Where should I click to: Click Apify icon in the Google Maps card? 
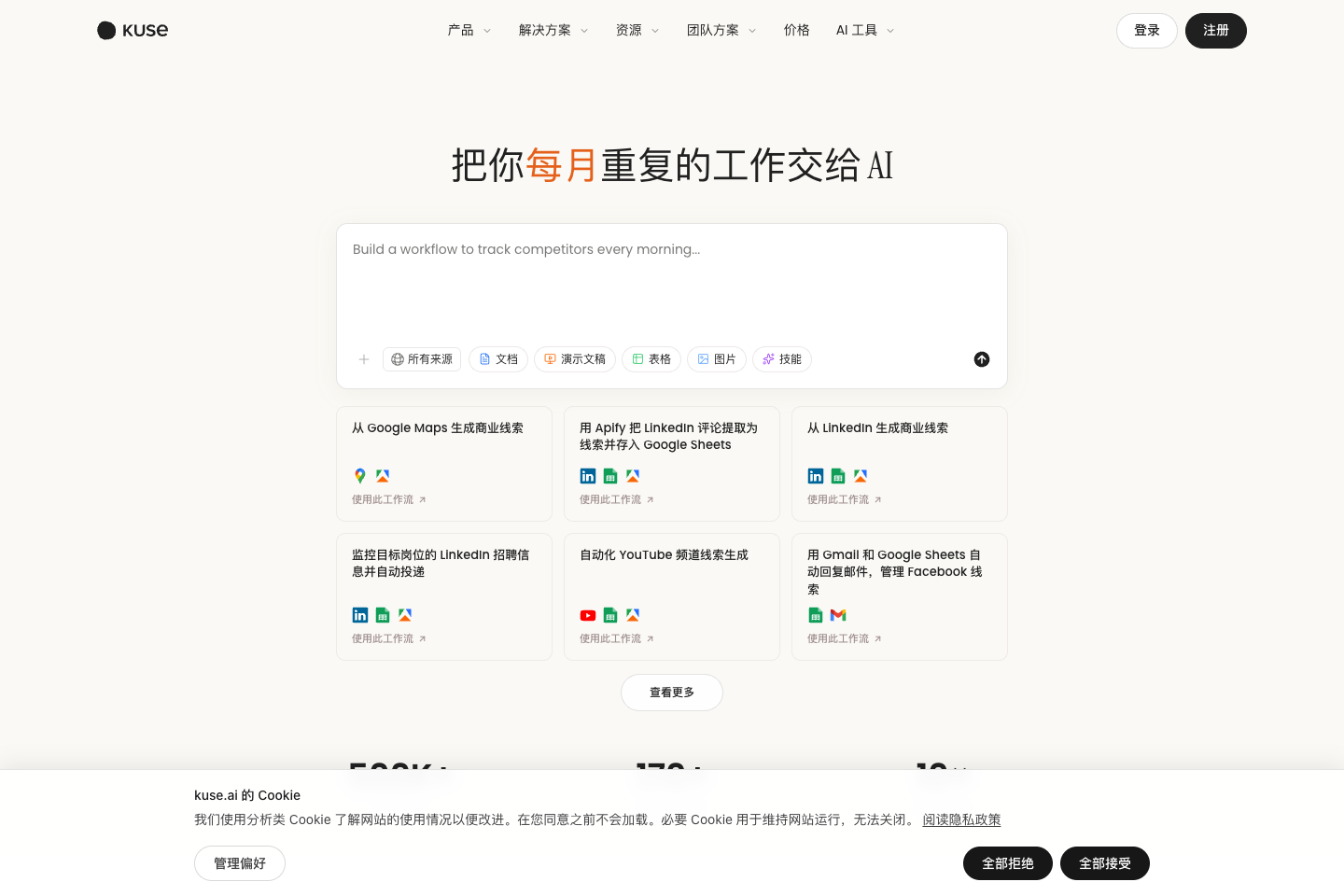pos(383,476)
